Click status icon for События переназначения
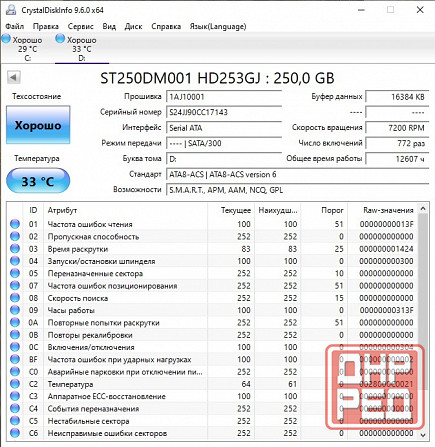 pyautogui.click(x=15, y=409)
